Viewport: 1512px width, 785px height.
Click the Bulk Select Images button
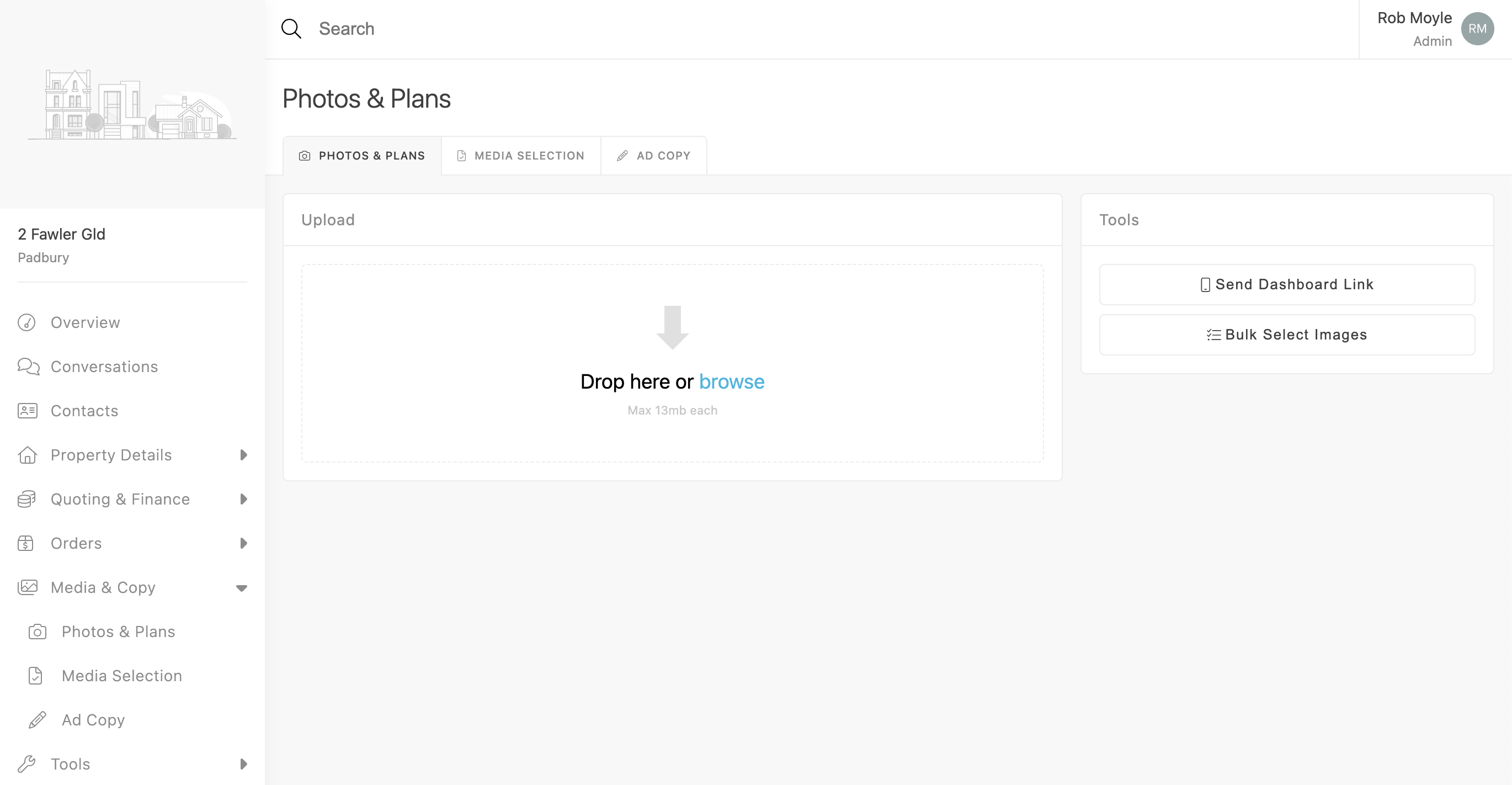click(x=1287, y=335)
